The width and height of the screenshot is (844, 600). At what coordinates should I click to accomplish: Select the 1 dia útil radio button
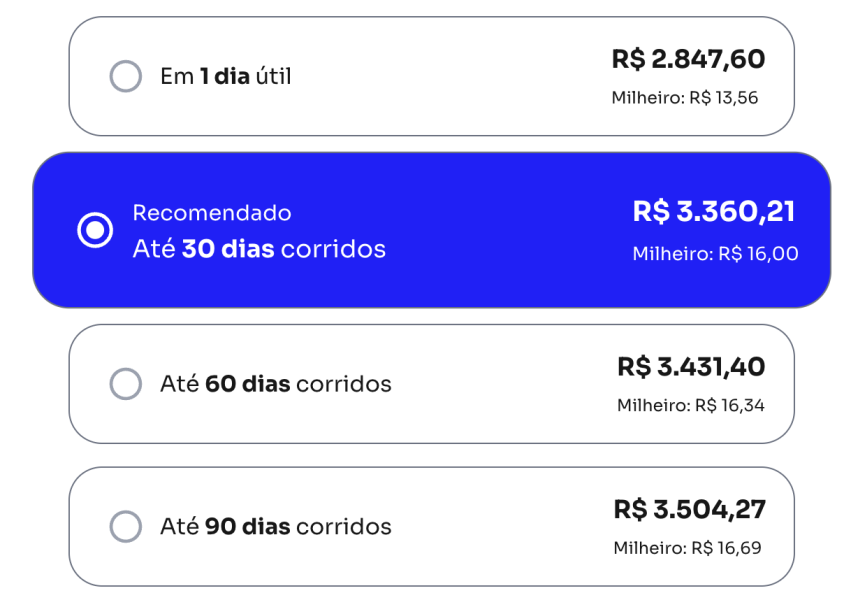[x=125, y=76]
